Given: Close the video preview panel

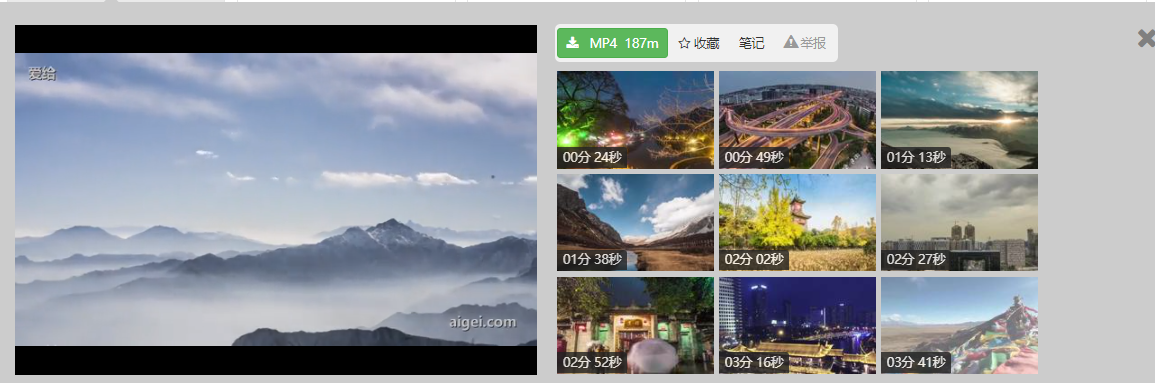Looking at the screenshot, I should point(1146,38).
